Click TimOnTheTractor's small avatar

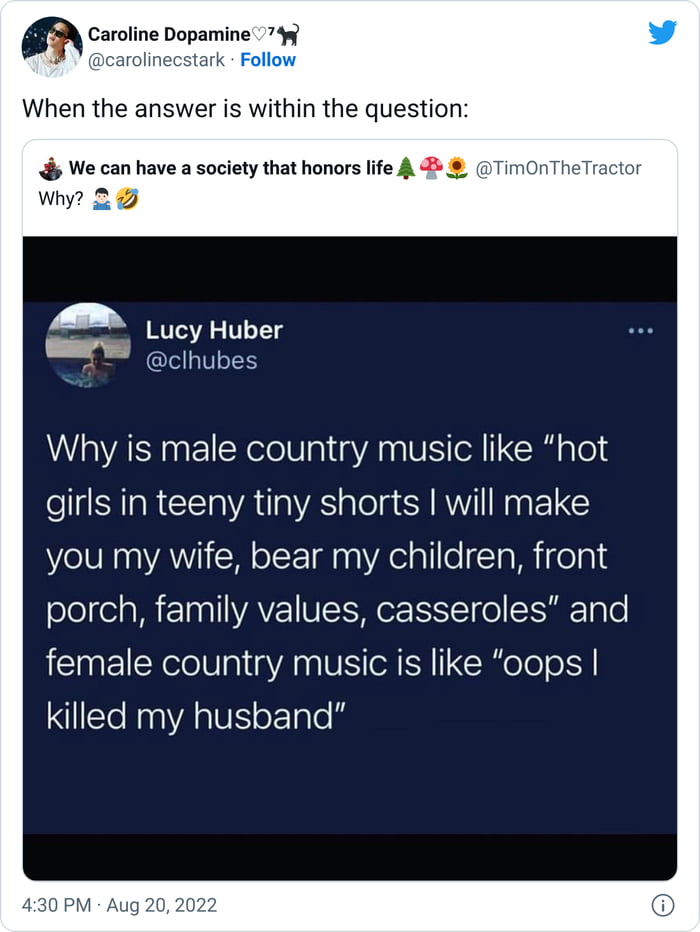tap(53, 168)
